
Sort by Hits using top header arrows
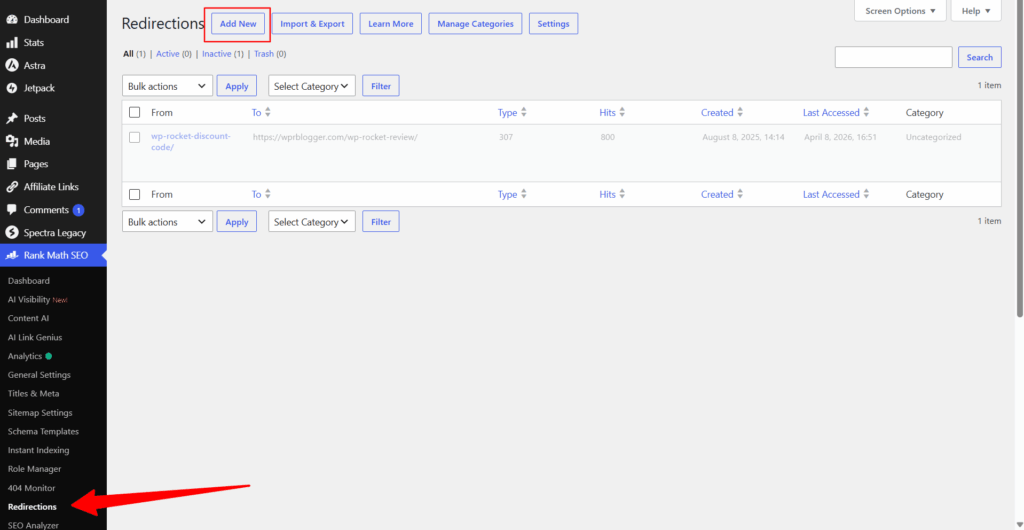coord(622,113)
